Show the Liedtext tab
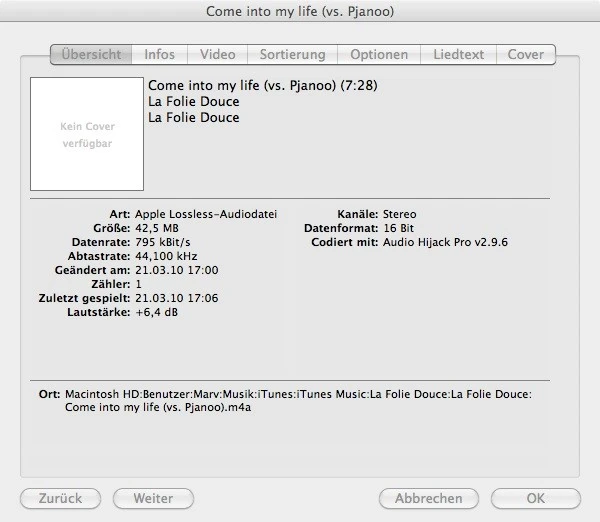The width and height of the screenshot is (600, 522). tap(457, 54)
